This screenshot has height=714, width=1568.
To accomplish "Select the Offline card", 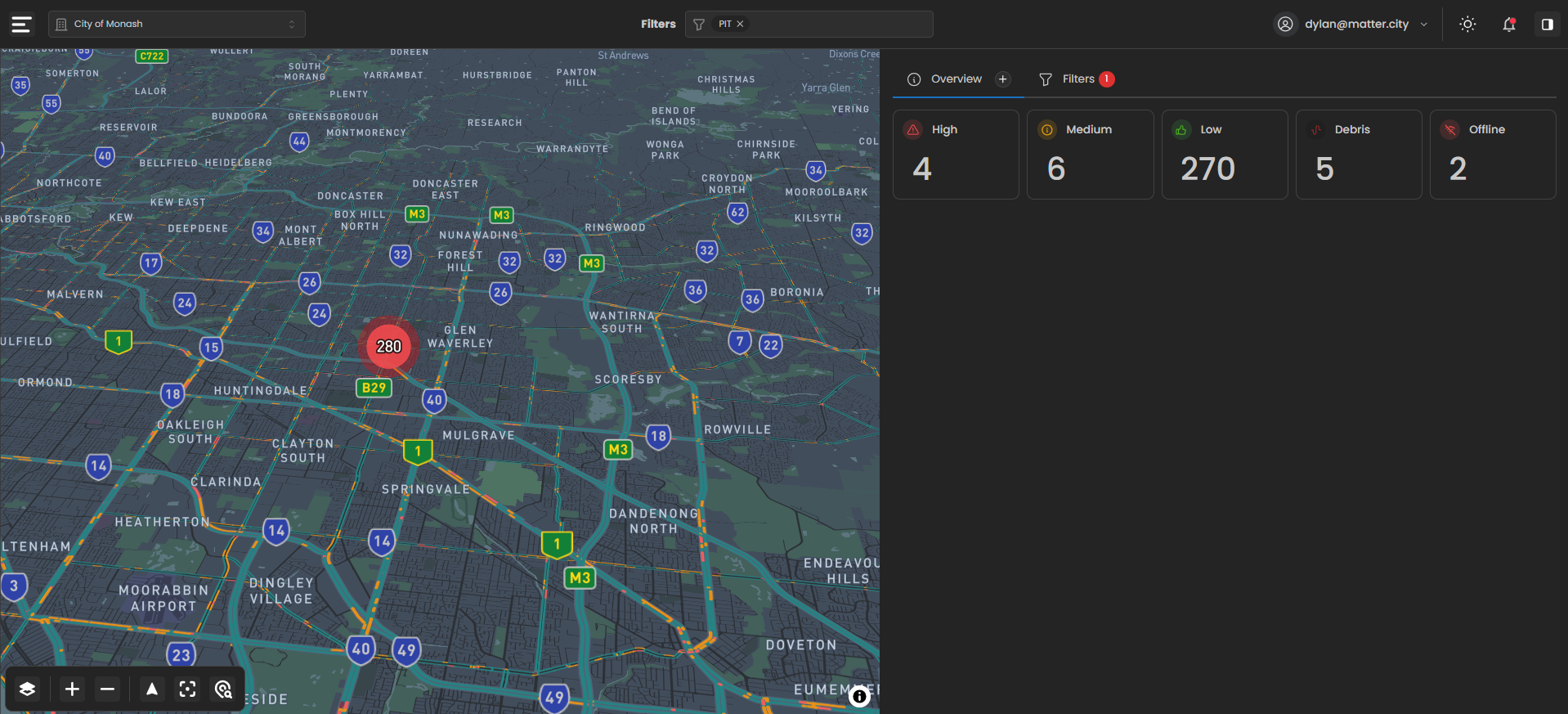I will pyautogui.click(x=1493, y=155).
